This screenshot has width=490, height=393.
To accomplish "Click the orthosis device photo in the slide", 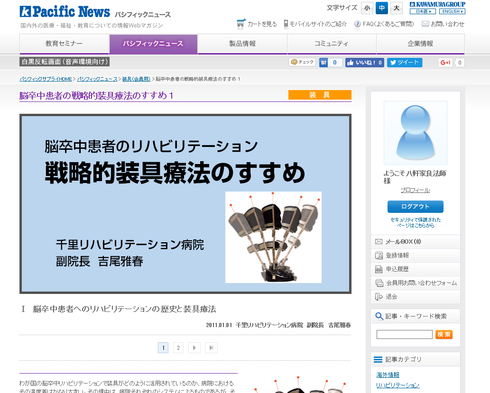I will tap(273, 237).
